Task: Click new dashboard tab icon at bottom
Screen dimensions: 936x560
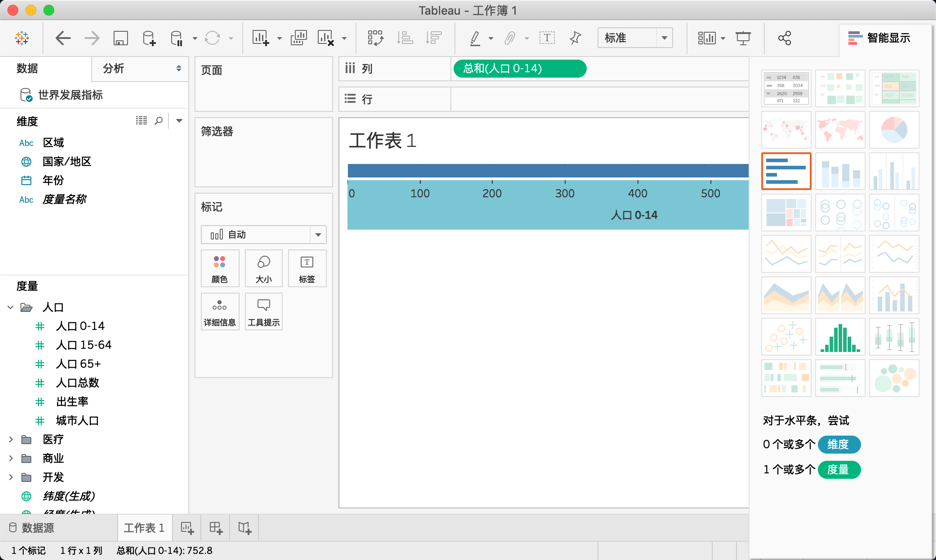Action: [x=215, y=528]
